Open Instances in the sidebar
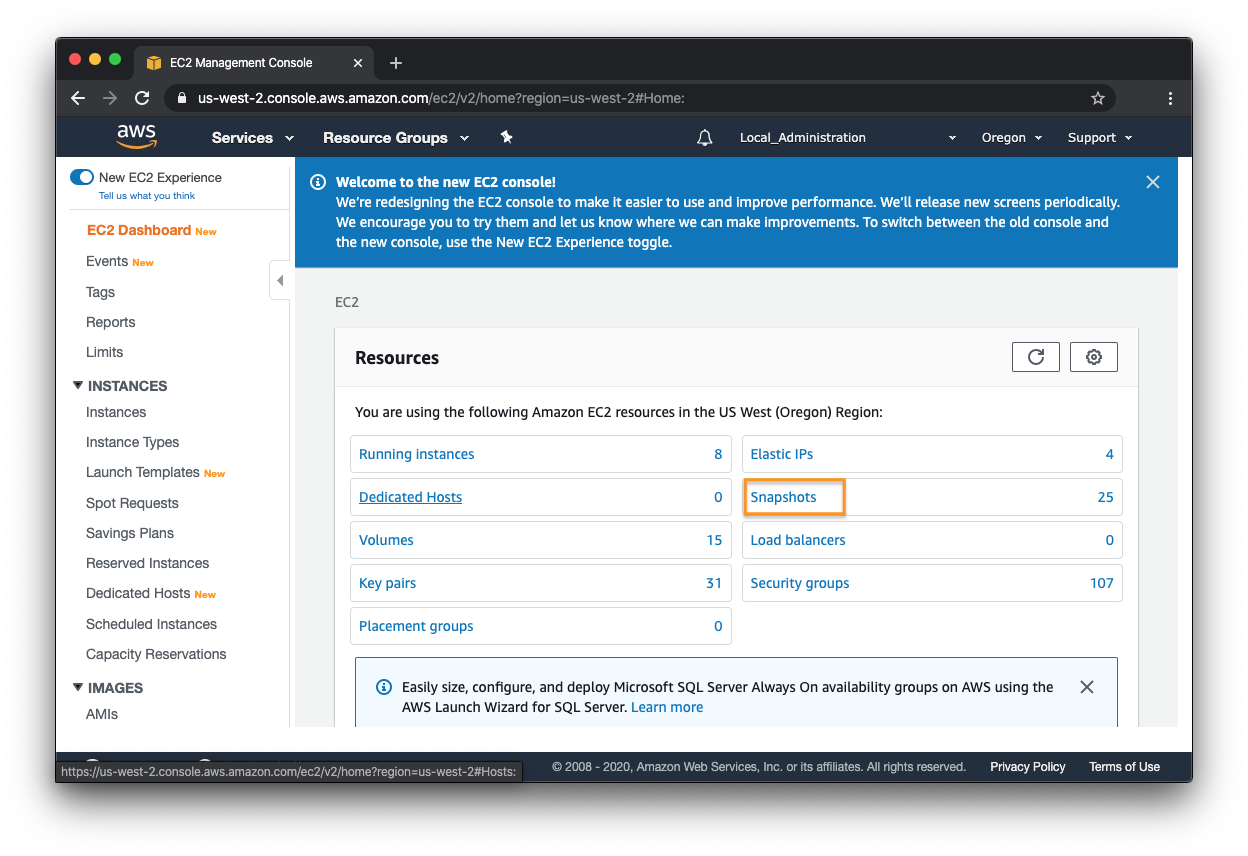Screen dimensions: 1248x856 (x=116, y=412)
